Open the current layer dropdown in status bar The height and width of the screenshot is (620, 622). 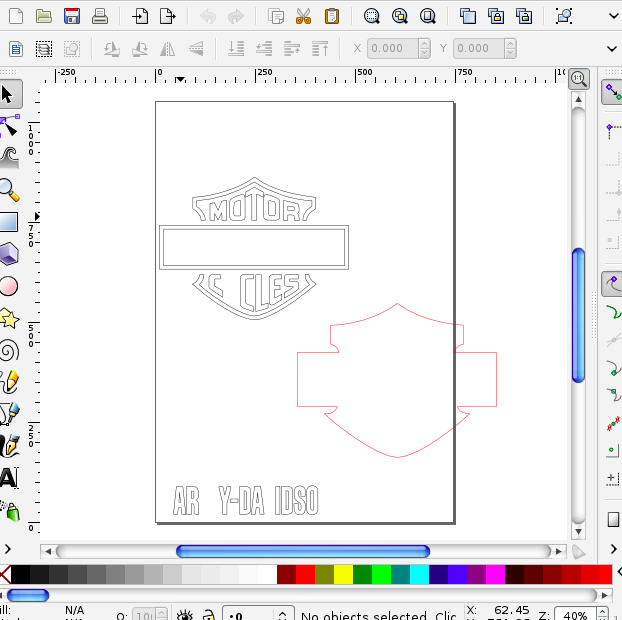pyautogui.click(x=258, y=613)
